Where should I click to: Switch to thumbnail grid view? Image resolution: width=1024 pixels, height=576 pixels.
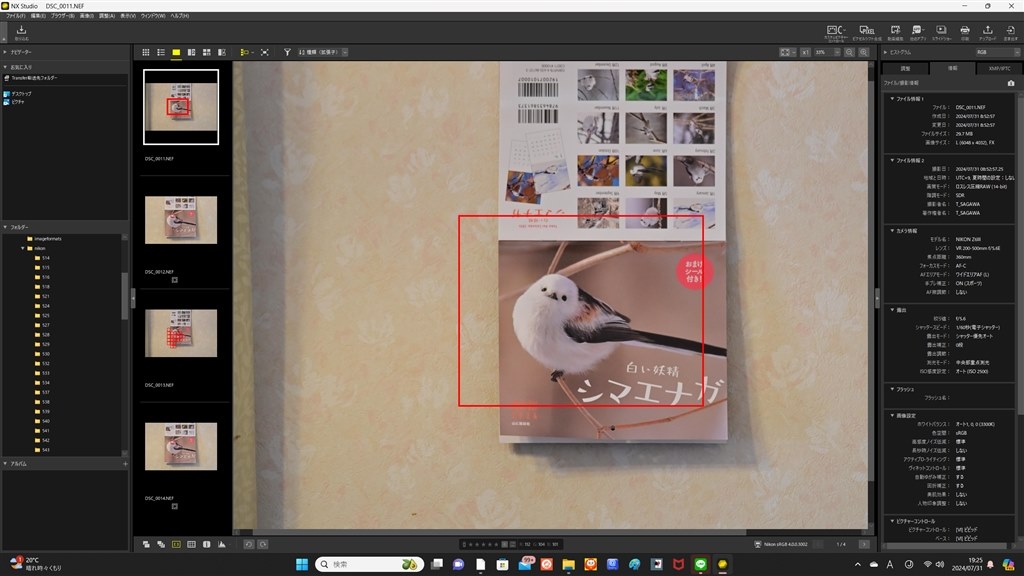click(x=146, y=52)
